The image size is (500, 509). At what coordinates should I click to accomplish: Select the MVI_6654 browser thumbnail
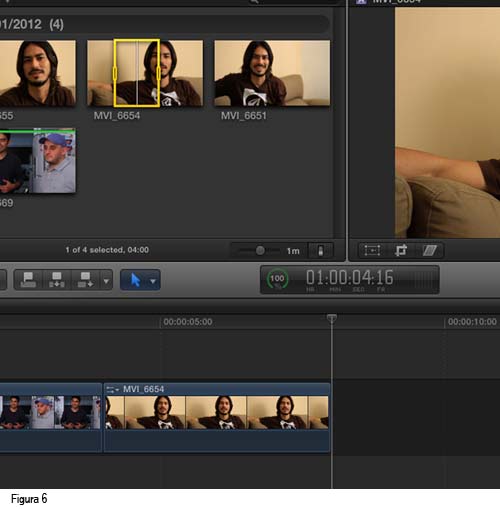point(145,73)
